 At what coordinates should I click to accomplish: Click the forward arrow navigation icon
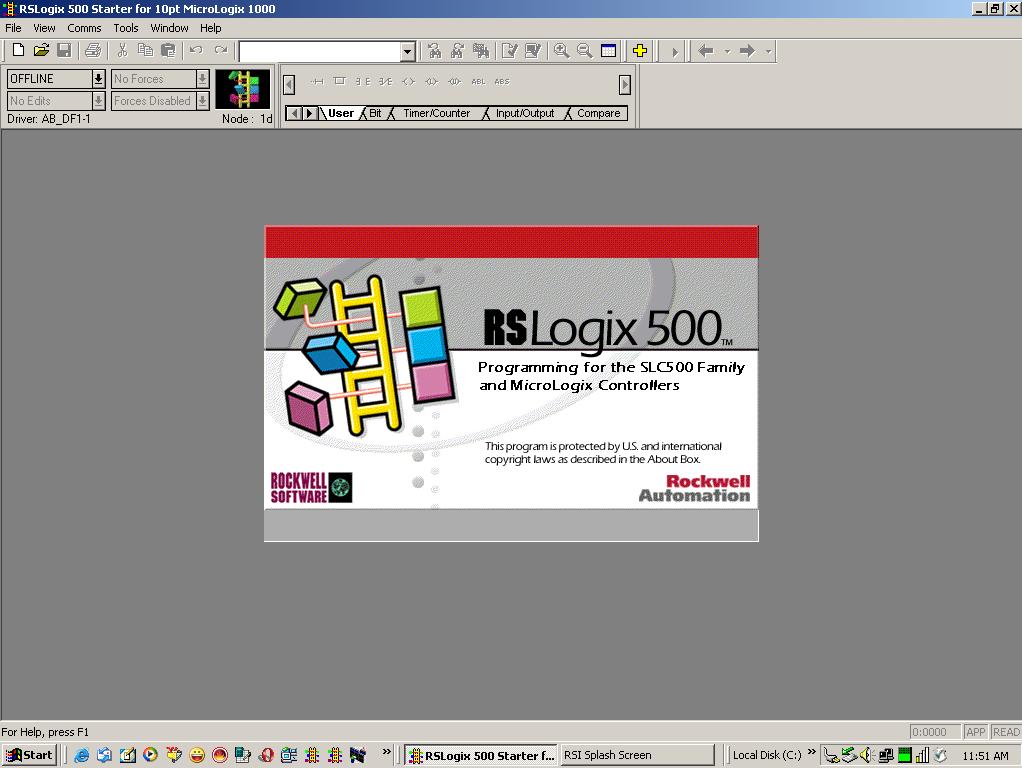(747, 51)
